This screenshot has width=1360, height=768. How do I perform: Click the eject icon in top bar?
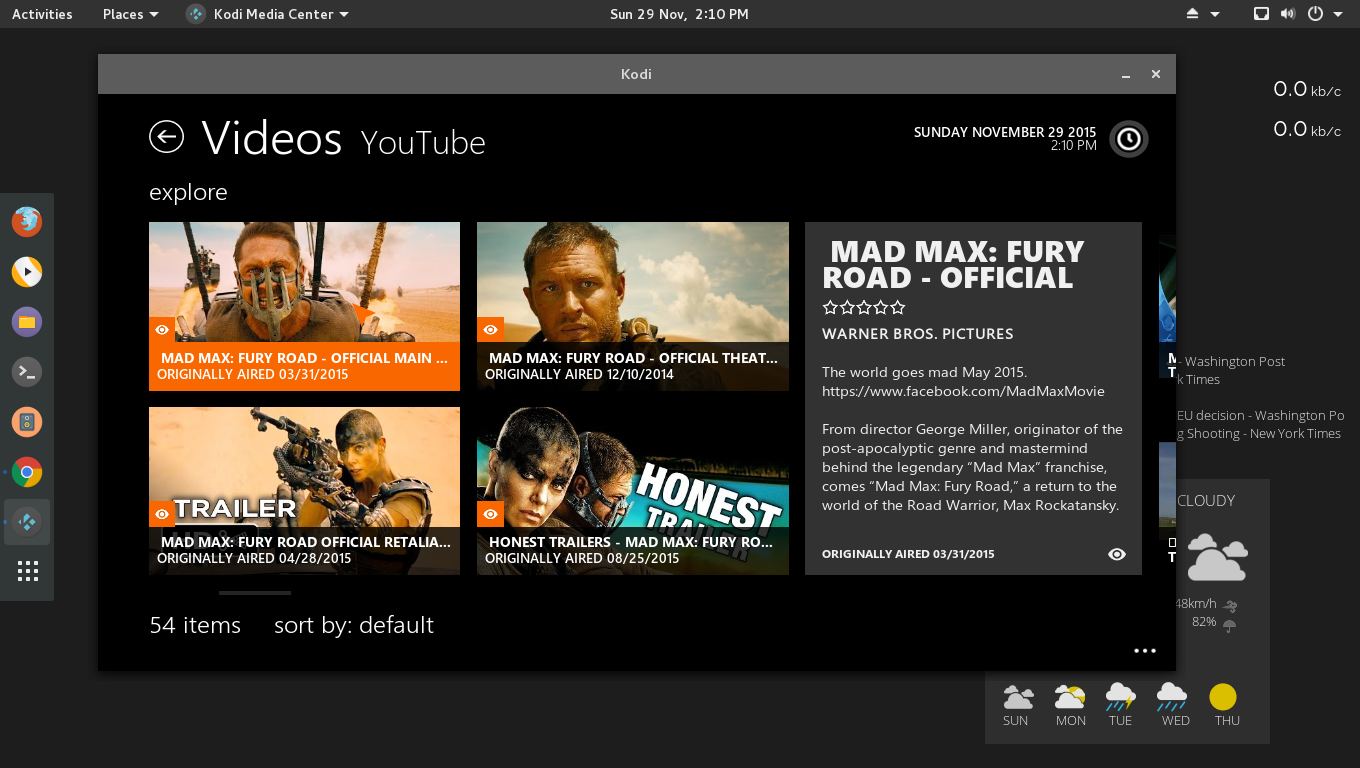pos(1192,14)
